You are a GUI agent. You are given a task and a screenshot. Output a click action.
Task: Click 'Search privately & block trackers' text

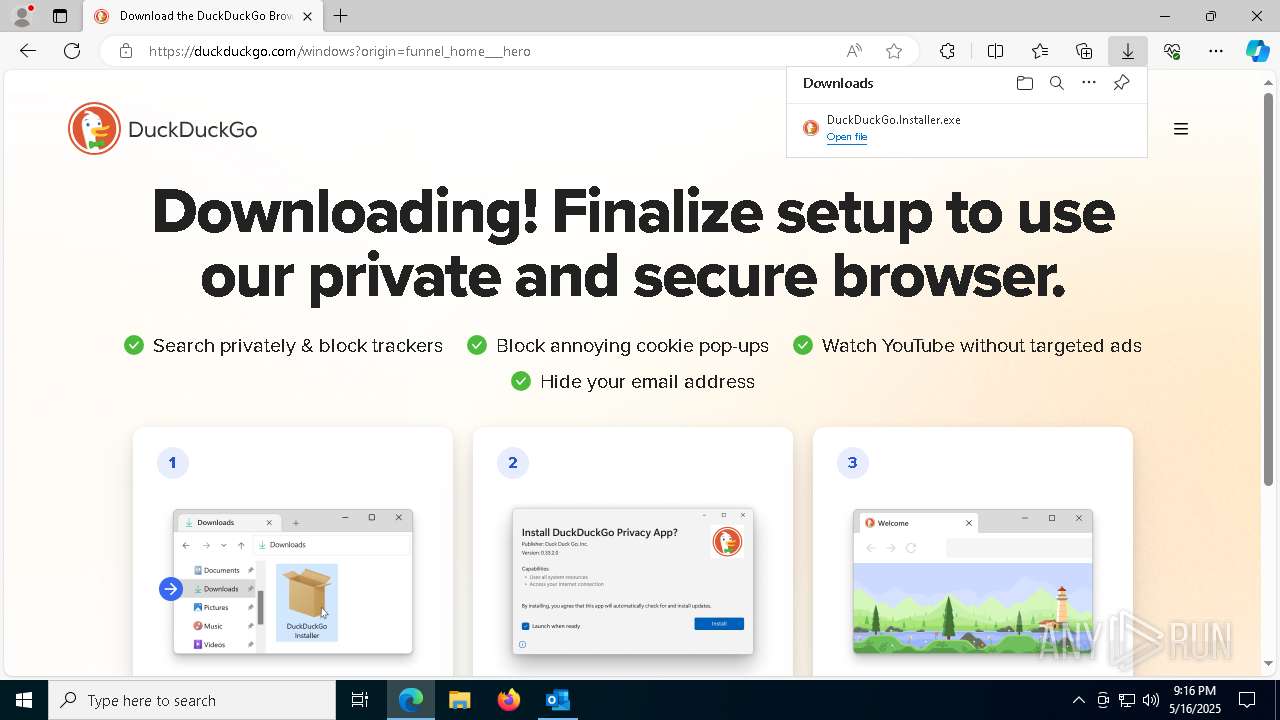(x=298, y=345)
